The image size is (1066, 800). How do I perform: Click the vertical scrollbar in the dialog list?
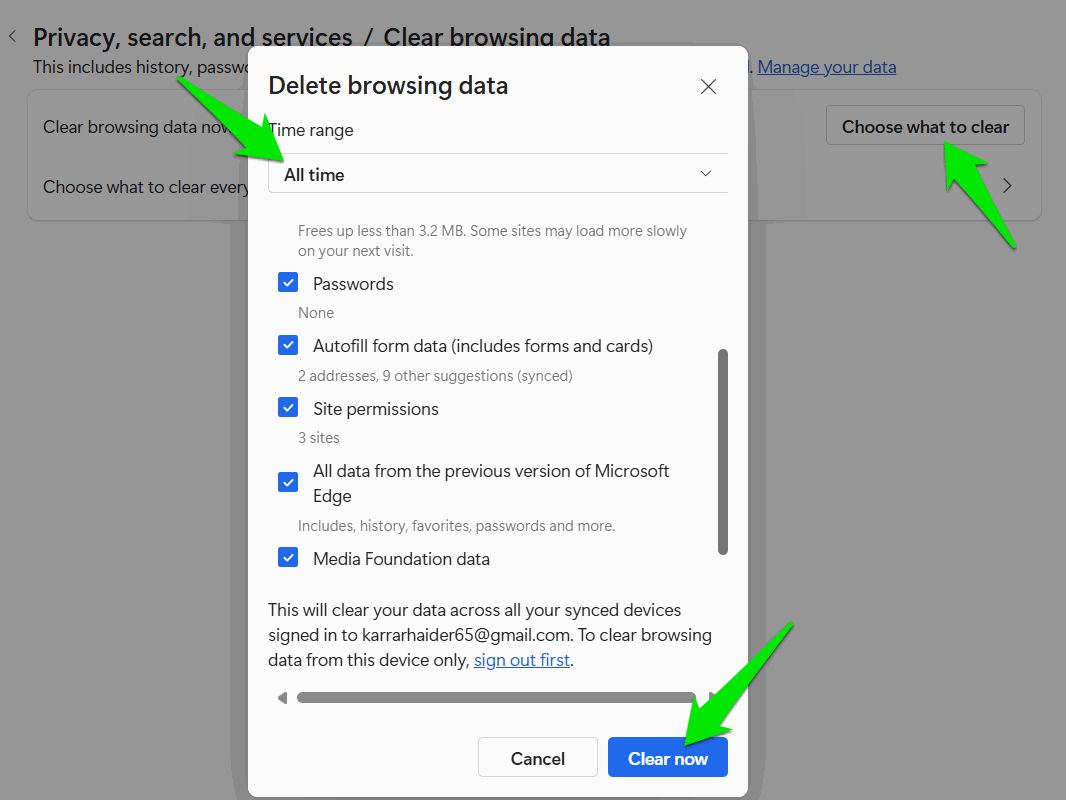coord(722,450)
